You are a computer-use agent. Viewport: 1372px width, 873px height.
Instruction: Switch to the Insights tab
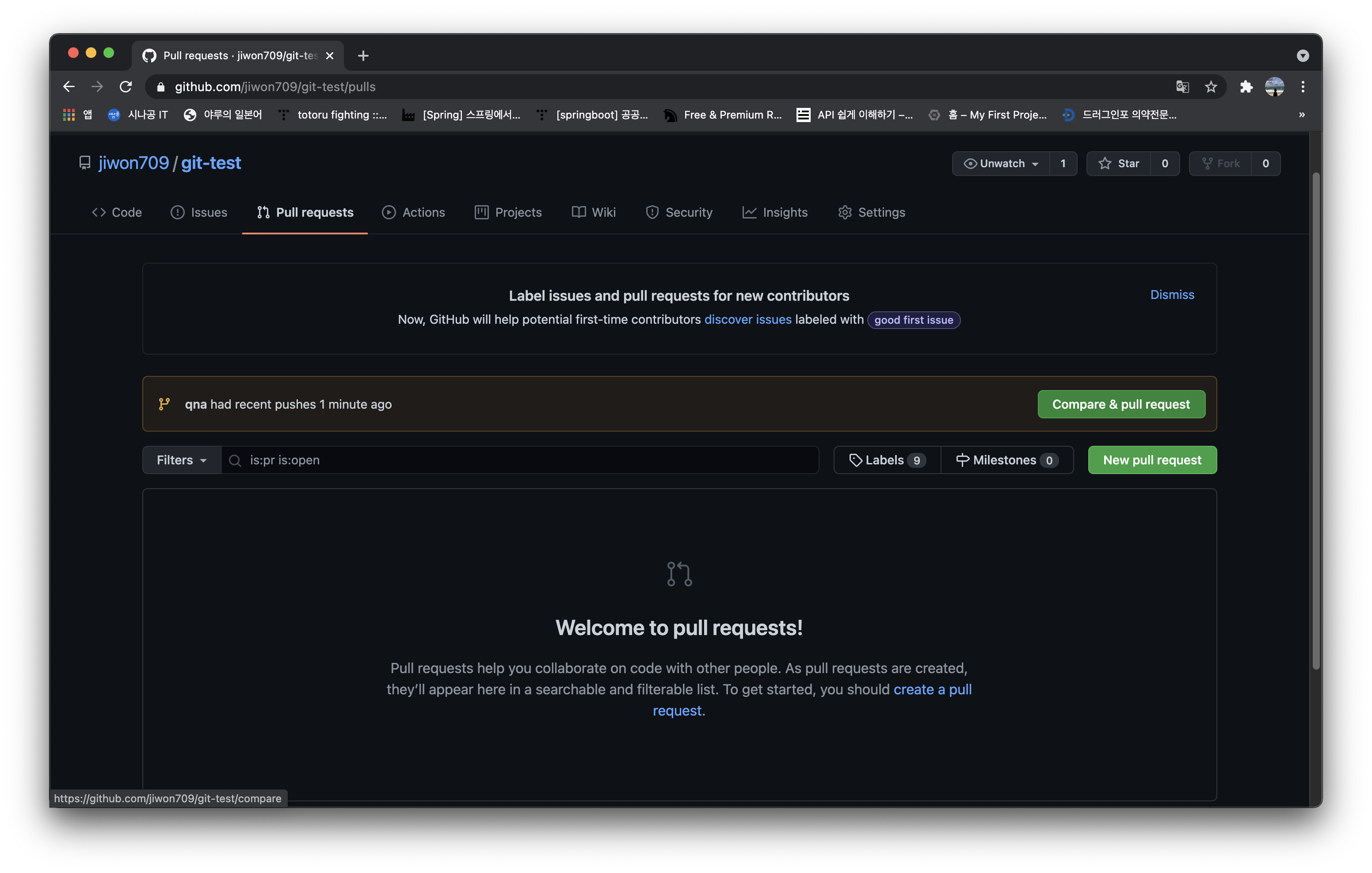(x=775, y=212)
